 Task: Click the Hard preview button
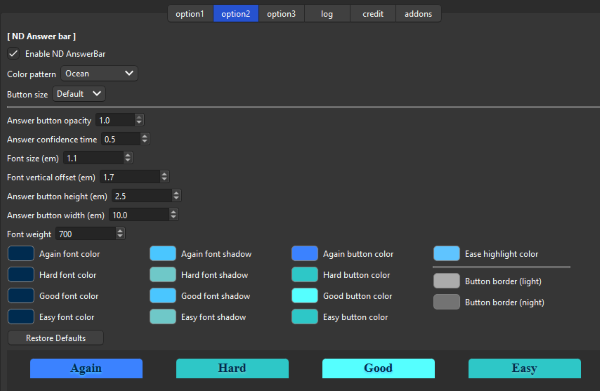pos(232,368)
